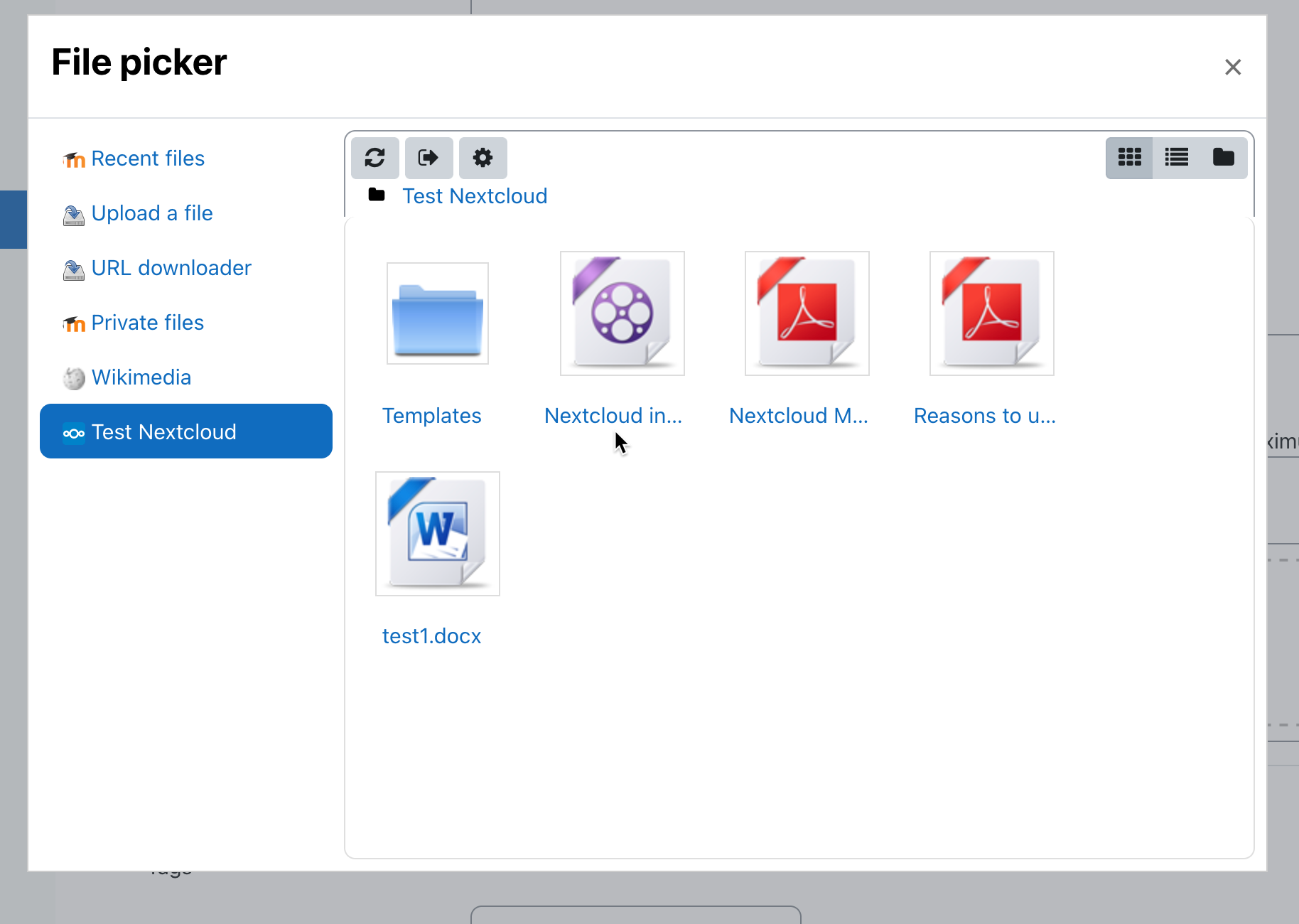Open the Upload a file repository
The height and width of the screenshot is (924, 1299).
pyautogui.click(x=186, y=213)
